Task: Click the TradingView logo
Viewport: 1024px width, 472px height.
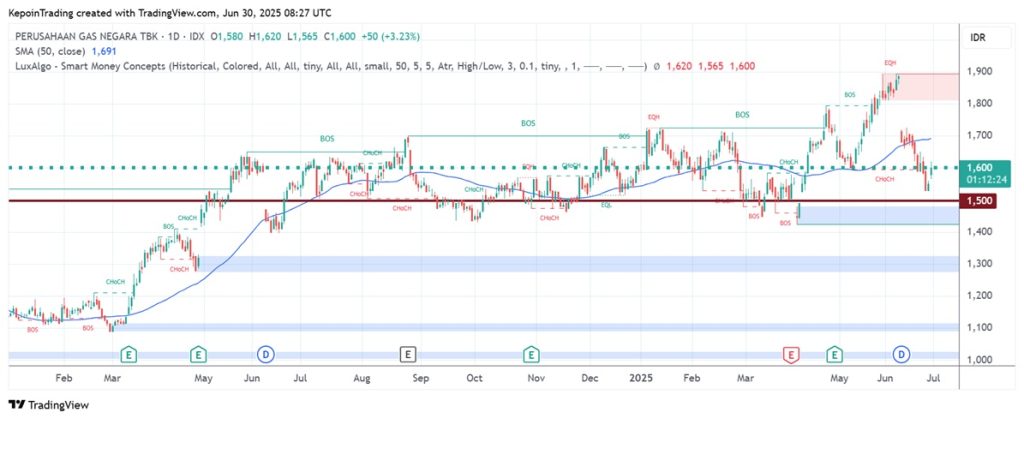Action: (48, 405)
